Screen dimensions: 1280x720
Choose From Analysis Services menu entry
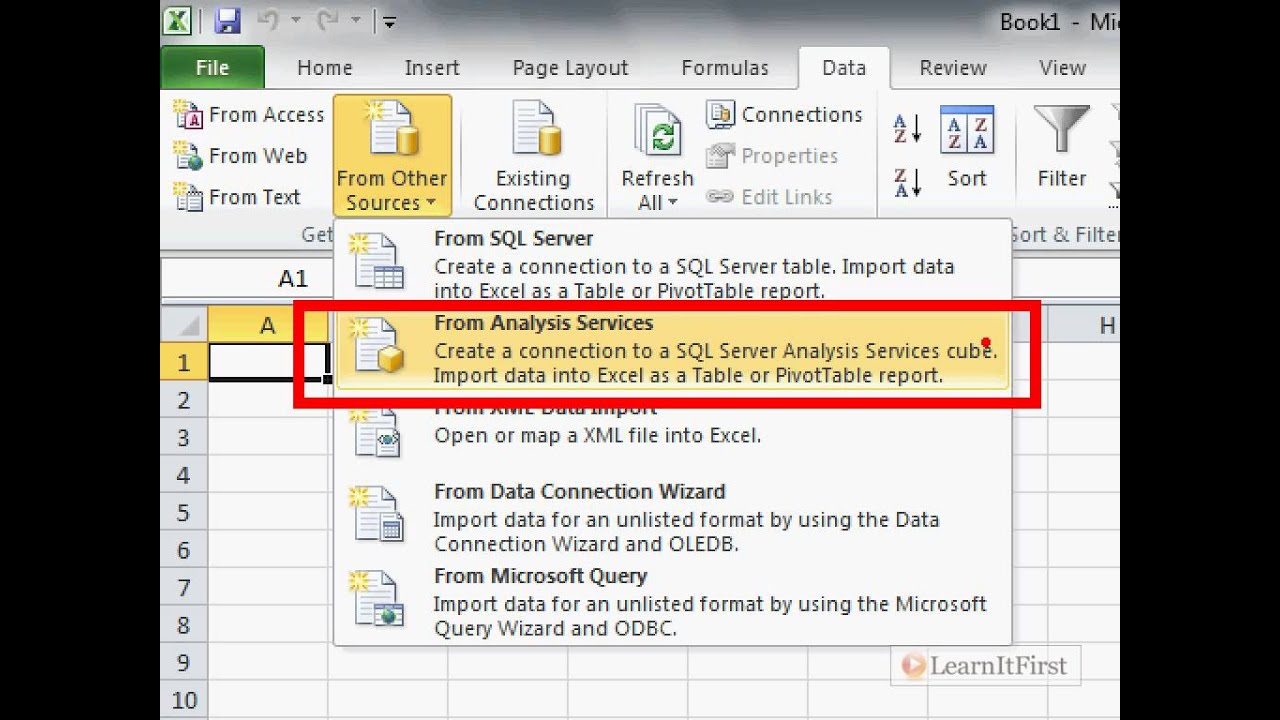click(x=672, y=348)
